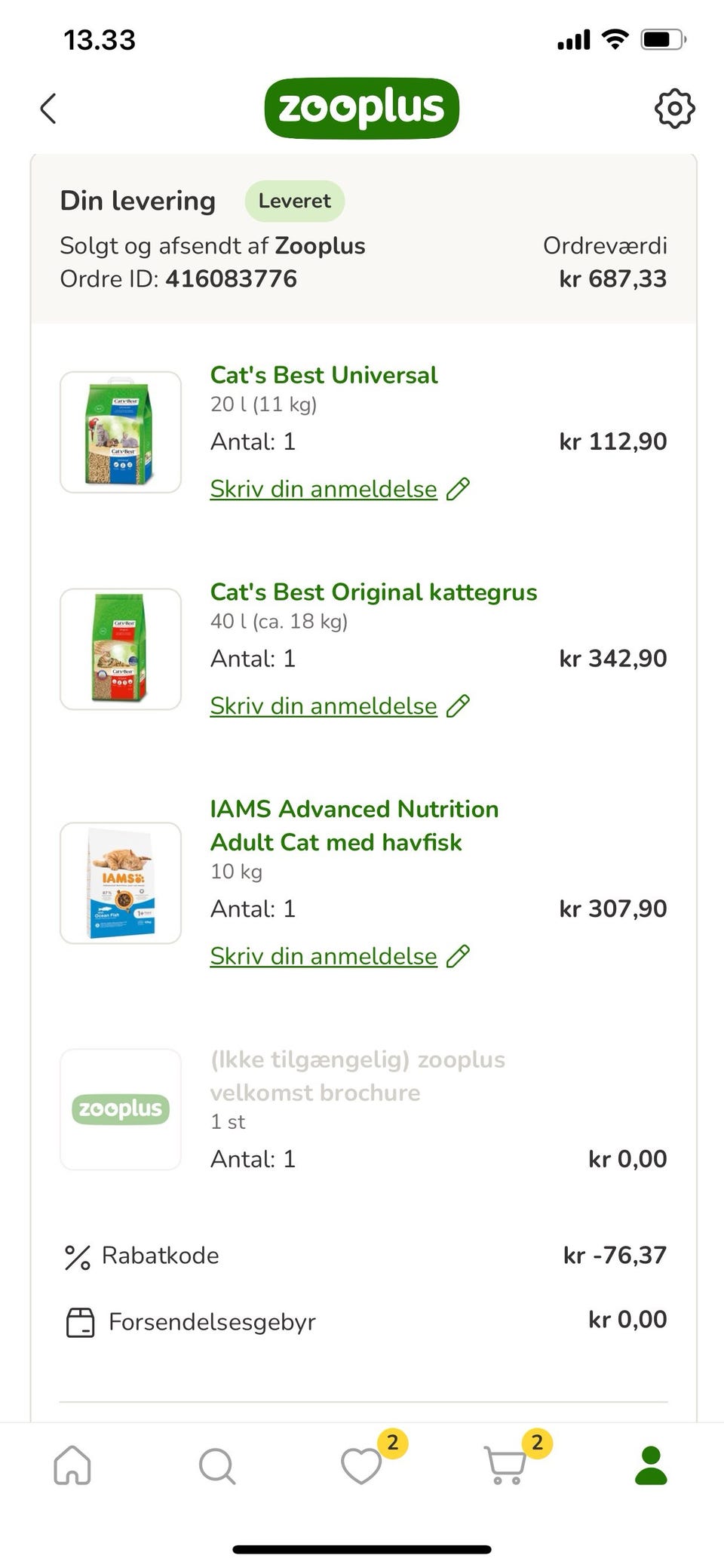This screenshot has width=724, height=1568.
Task: Open settings with the gear icon
Action: pos(674,109)
